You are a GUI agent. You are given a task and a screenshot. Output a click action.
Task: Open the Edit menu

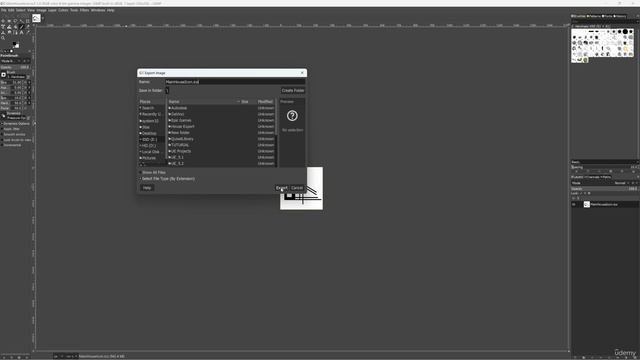[11, 10]
